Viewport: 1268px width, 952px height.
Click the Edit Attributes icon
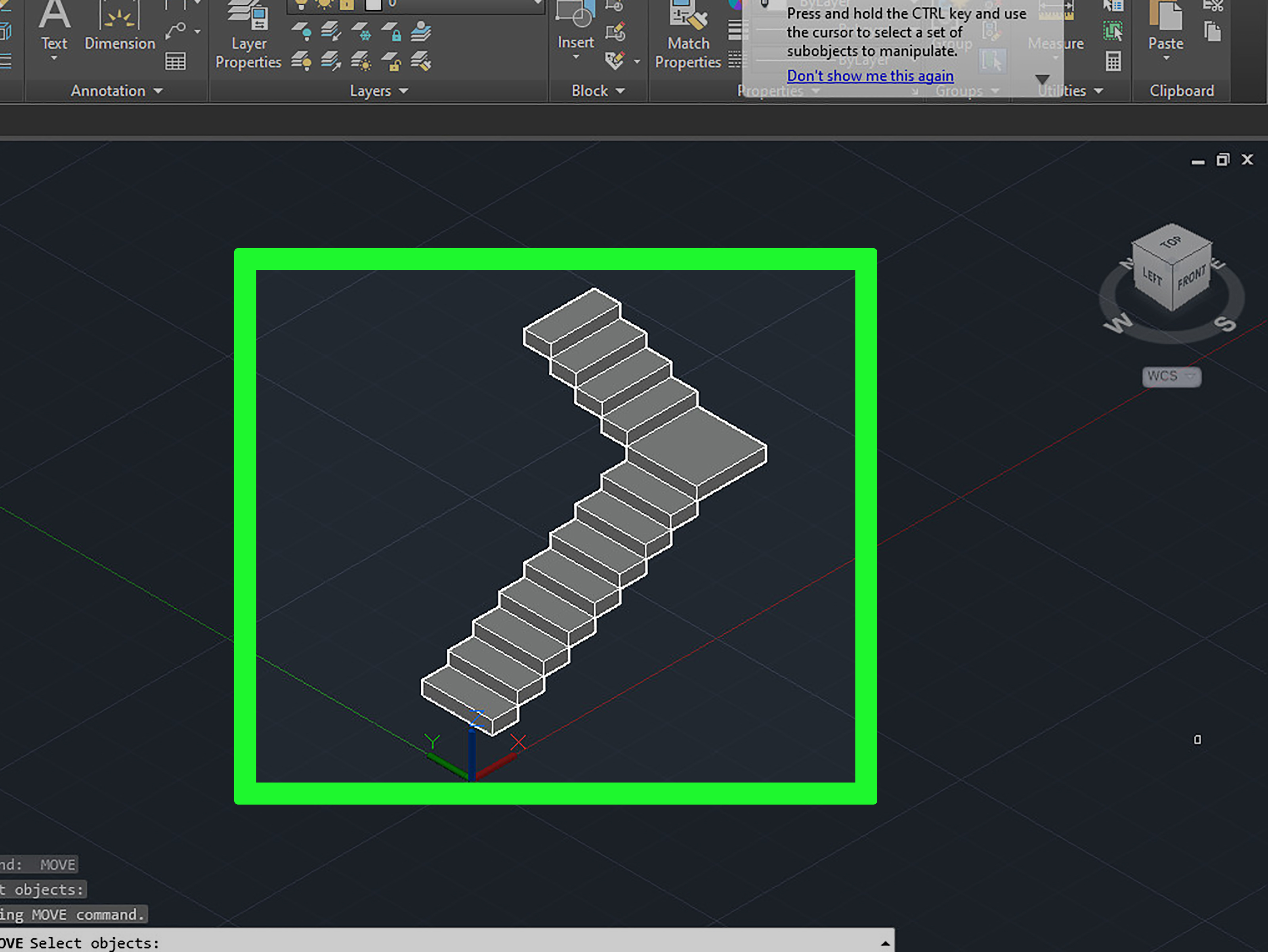pos(615,61)
